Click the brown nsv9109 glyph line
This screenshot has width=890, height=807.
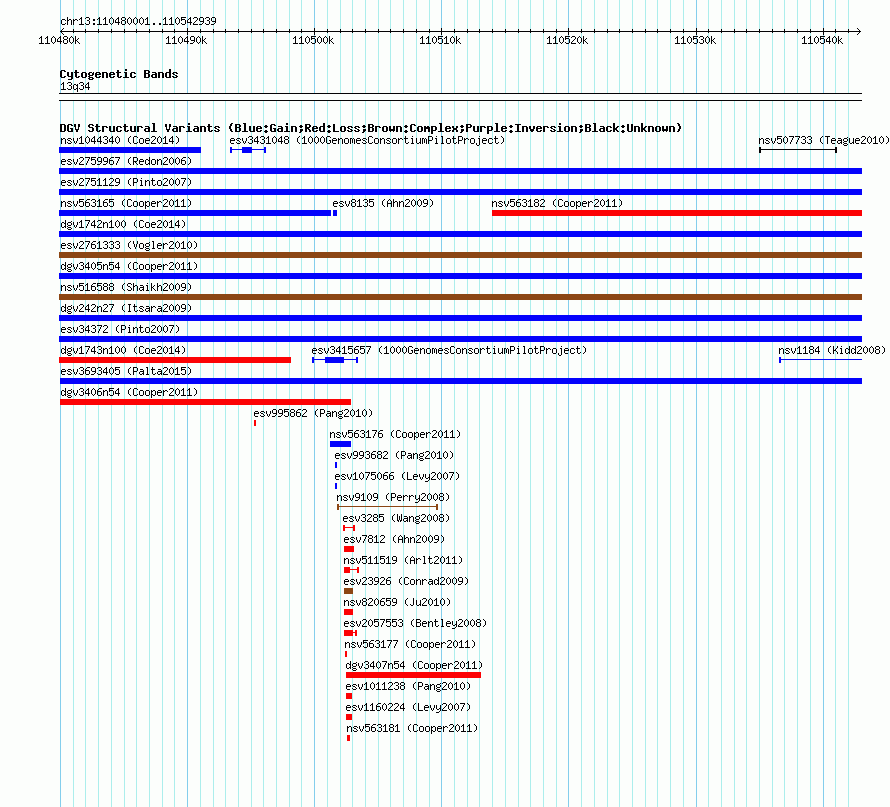(388, 507)
